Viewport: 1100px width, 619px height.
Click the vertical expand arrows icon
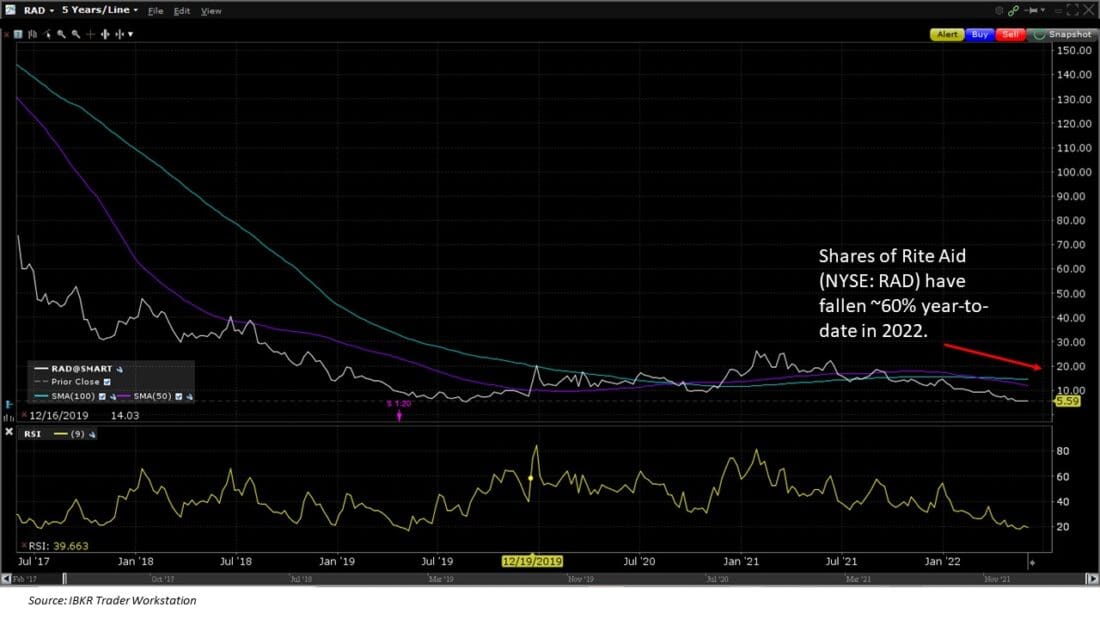[x=105, y=34]
